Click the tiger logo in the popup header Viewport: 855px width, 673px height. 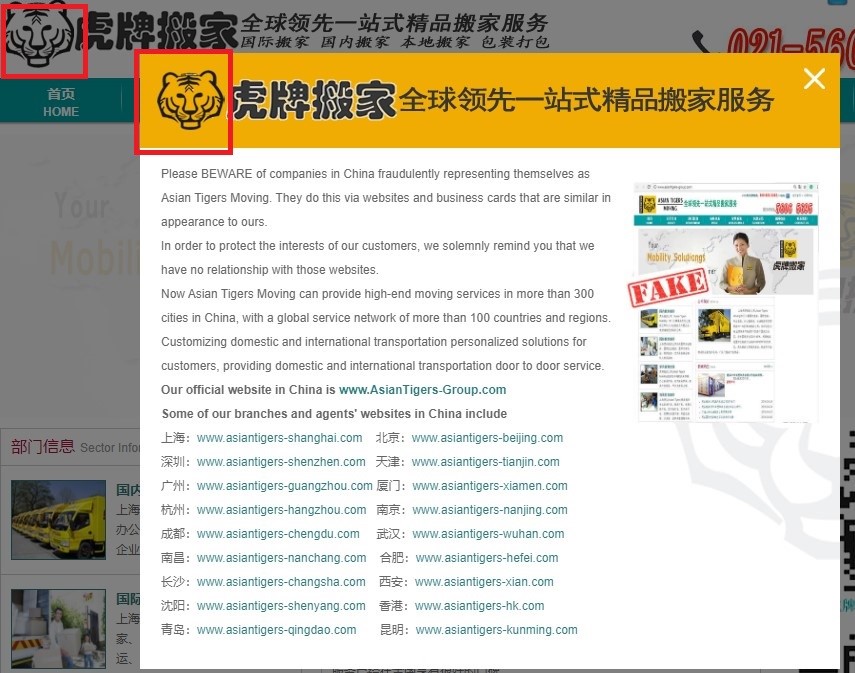coord(190,101)
